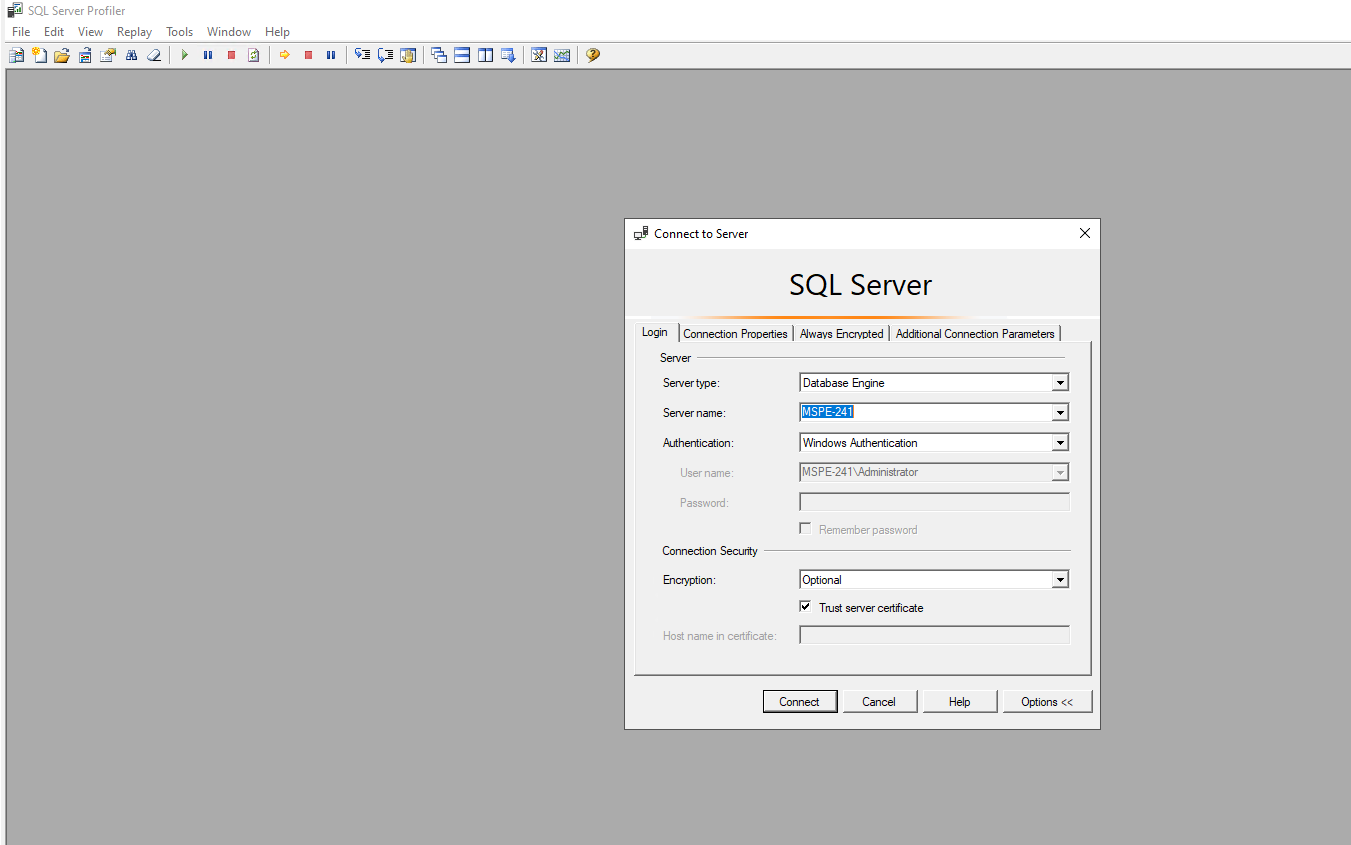The image size is (1351, 845).
Task: Execute one replay step
Action: pos(362,55)
